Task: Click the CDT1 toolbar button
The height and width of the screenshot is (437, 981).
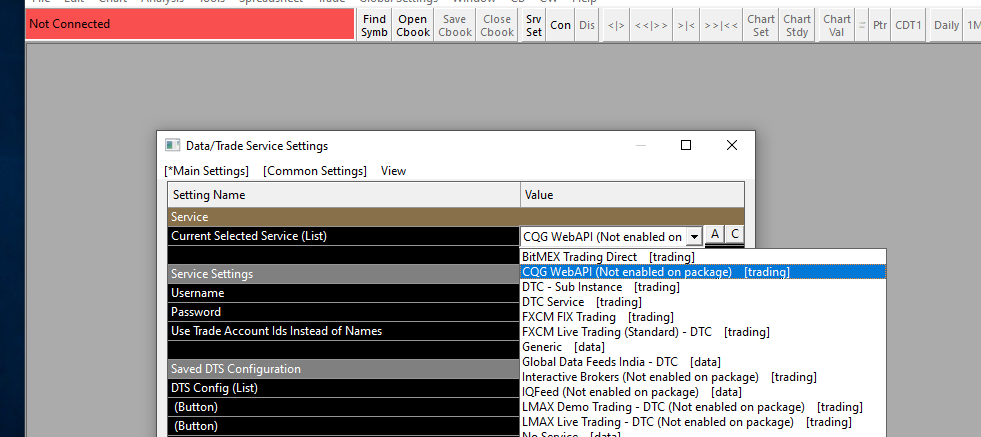Action: pyautogui.click(x=908, y=26)
